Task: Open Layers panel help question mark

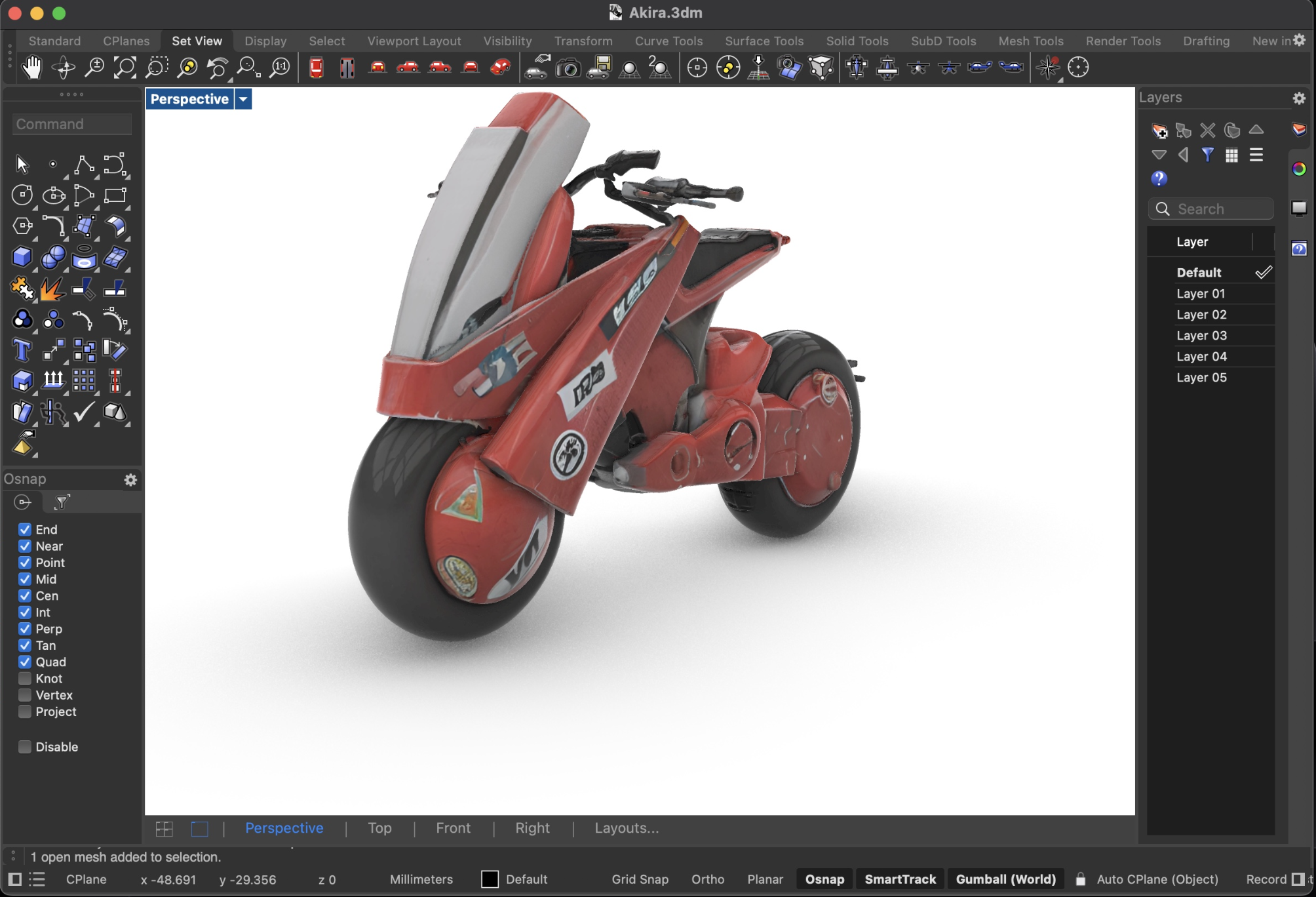Action: pos(1159,179)
